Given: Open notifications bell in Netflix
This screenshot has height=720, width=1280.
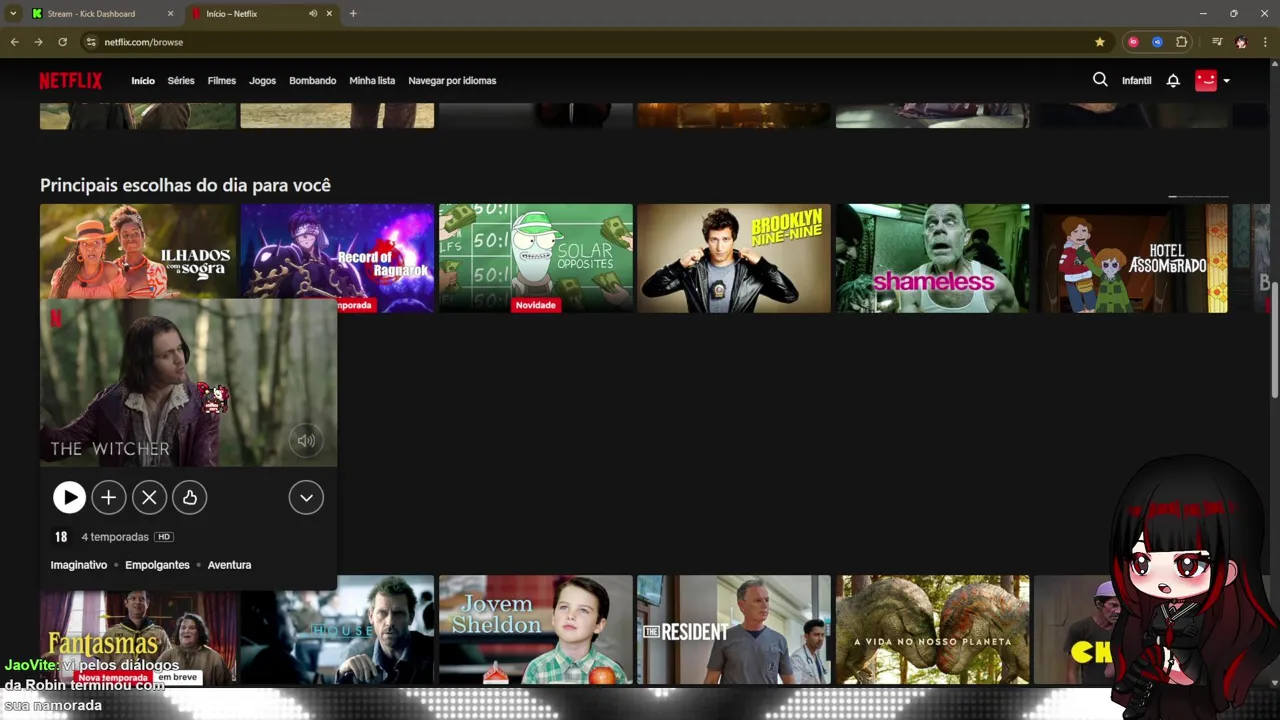Looking at the screenshot, I should click(x=1173, y=81).
